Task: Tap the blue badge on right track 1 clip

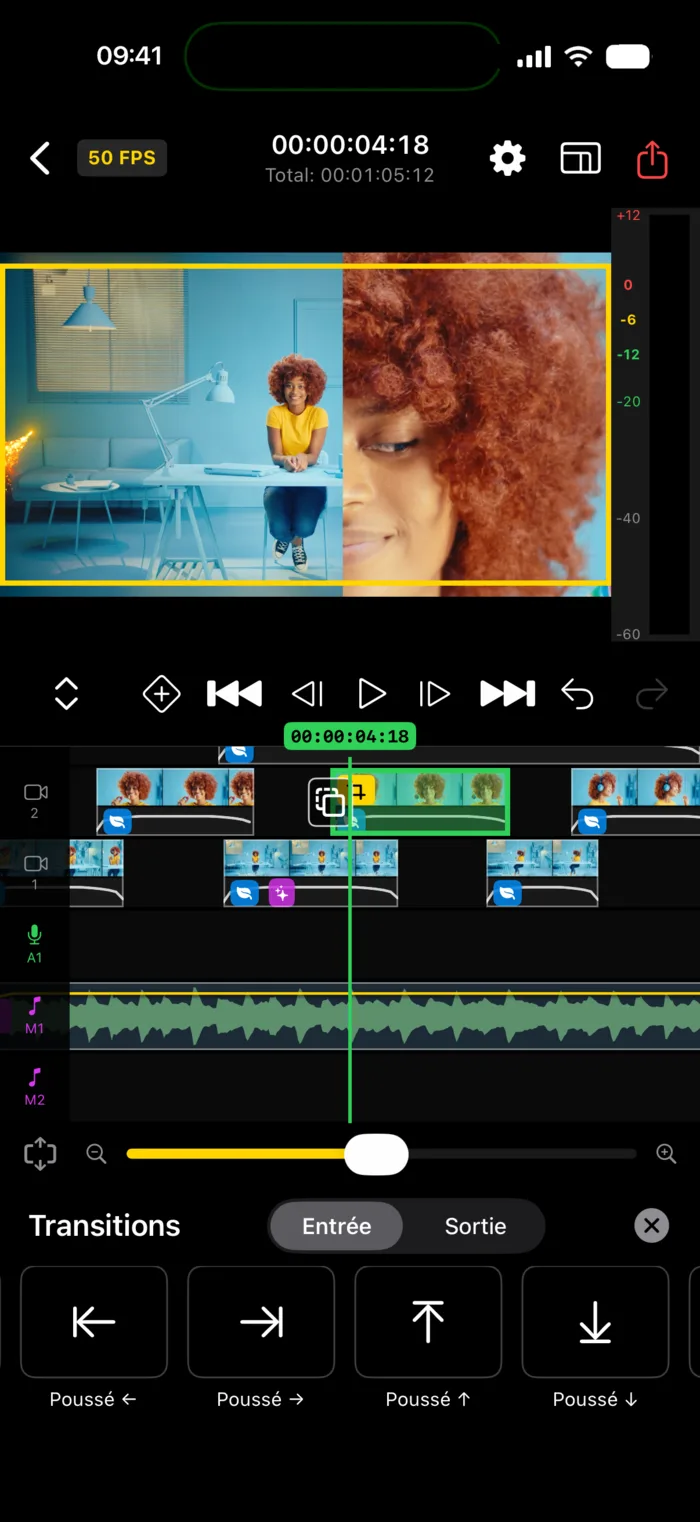Action: [507, 893]
